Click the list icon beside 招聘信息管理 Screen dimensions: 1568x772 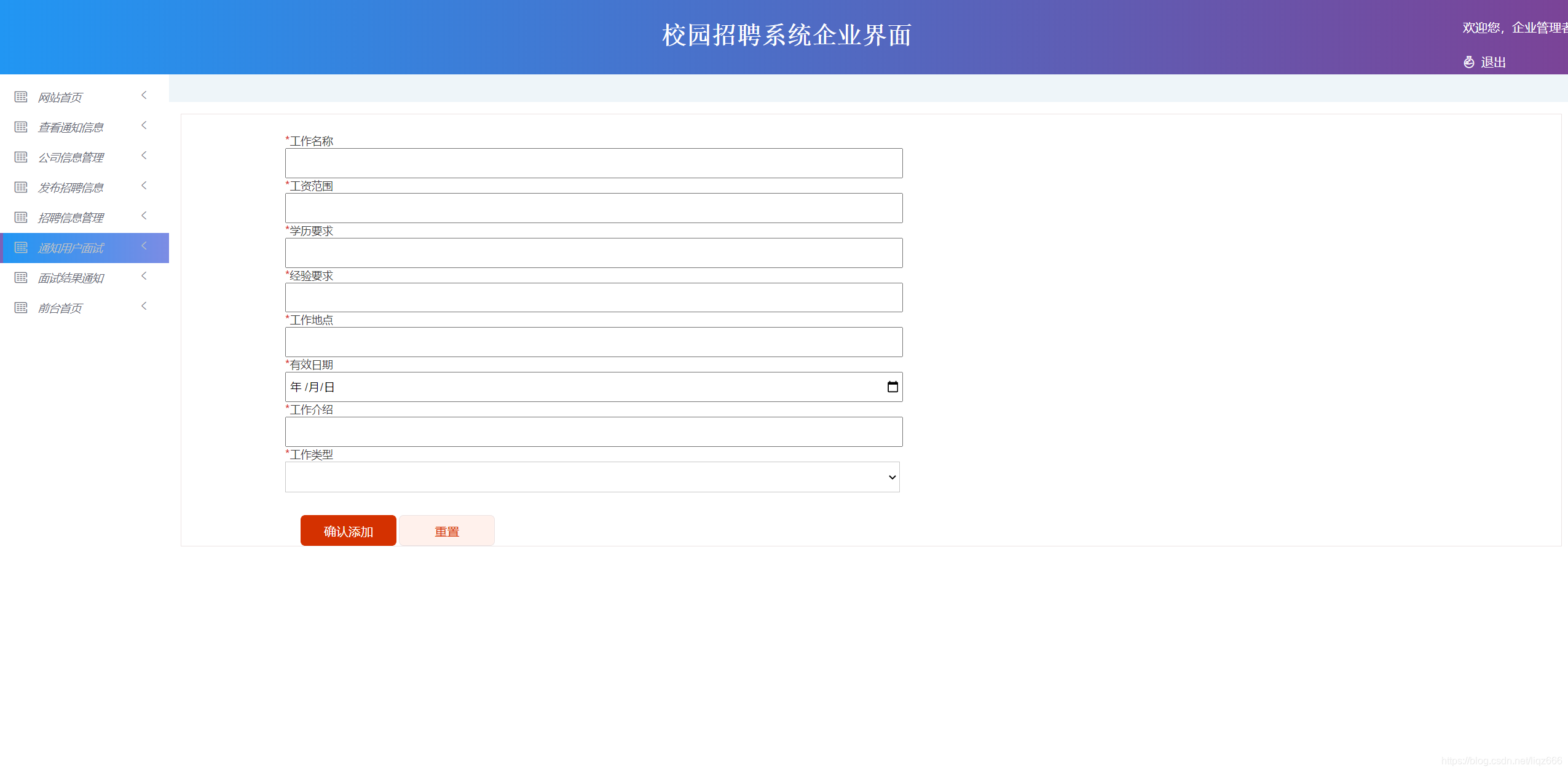tap(21, 218)
